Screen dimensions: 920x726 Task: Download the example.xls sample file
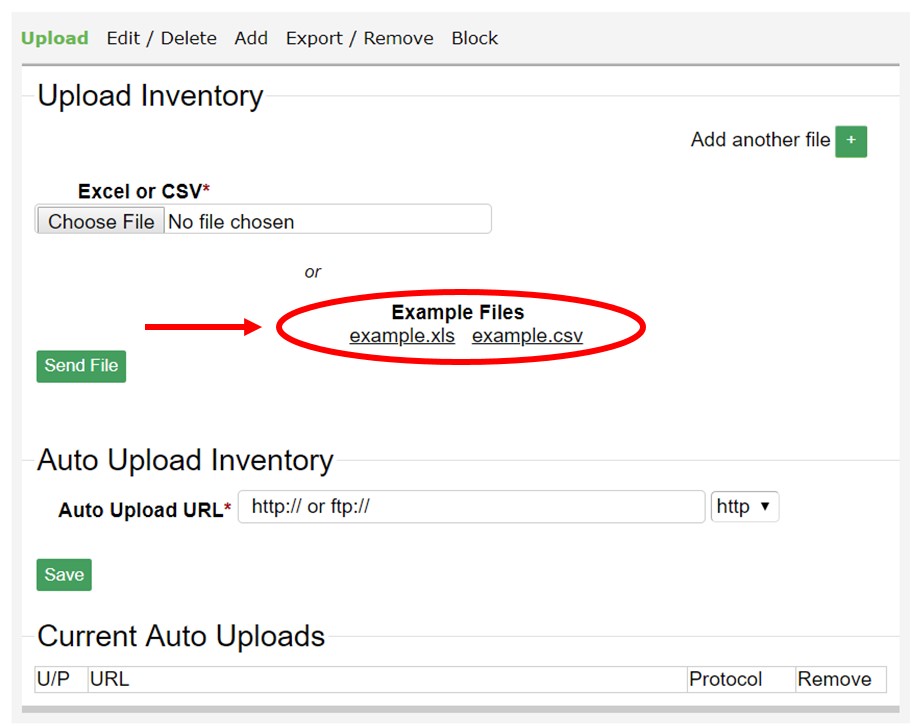402,336
